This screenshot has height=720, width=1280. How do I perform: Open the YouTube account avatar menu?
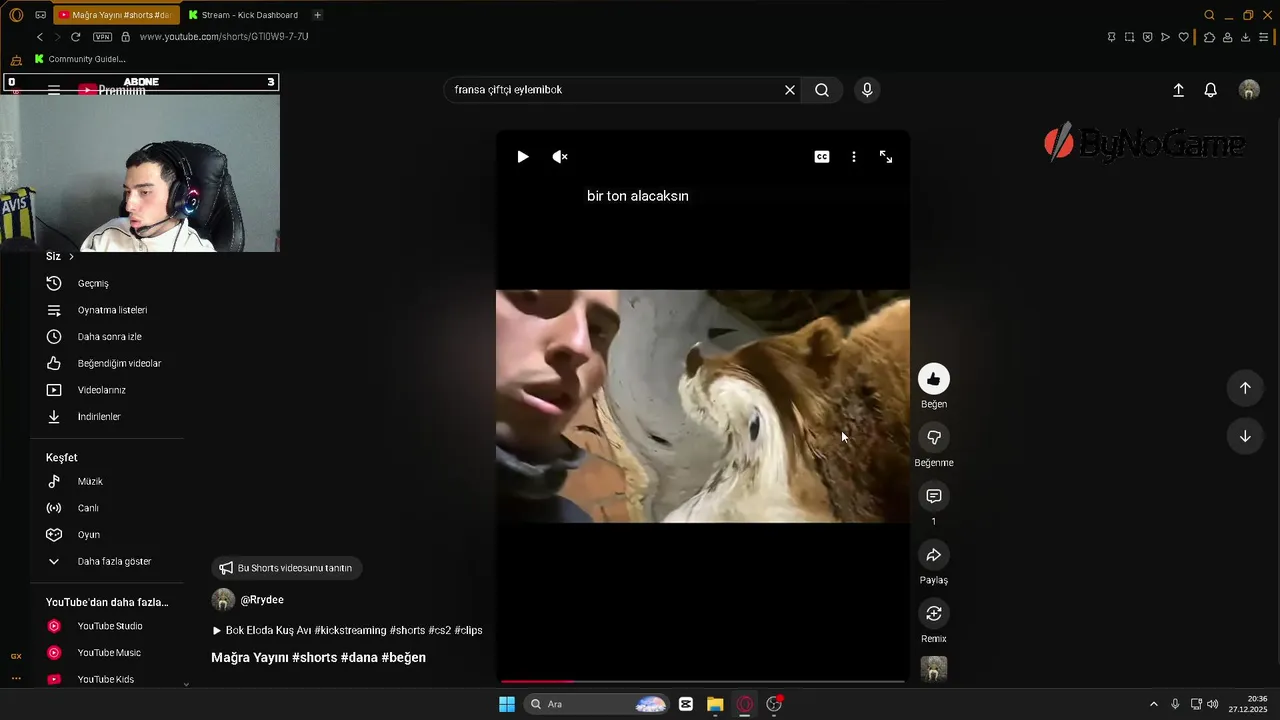click(1249, 90)
